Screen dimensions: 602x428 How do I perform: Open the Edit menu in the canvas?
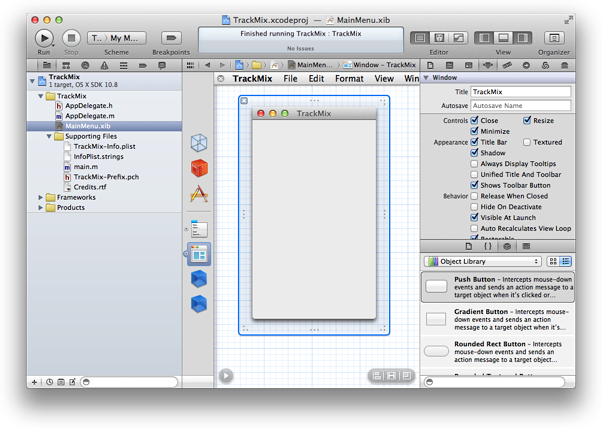coord(316,79)
